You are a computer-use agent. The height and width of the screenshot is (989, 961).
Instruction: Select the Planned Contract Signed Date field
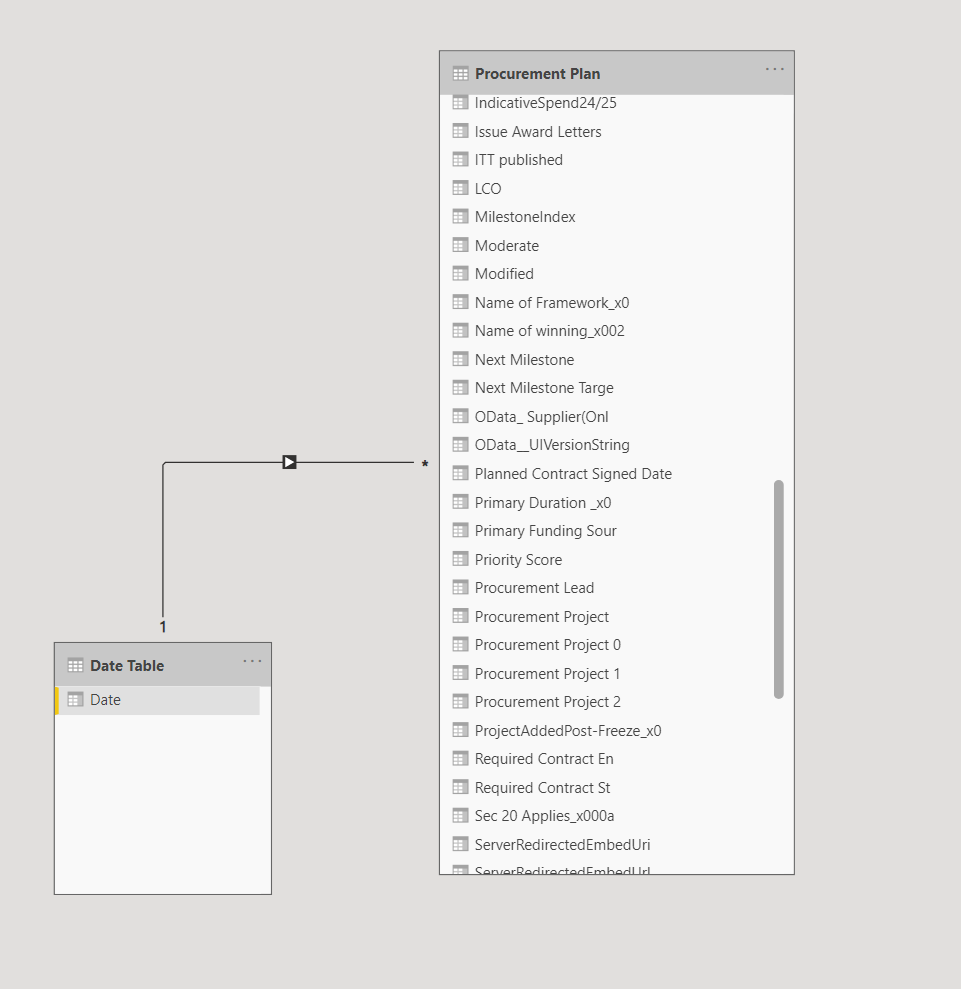(x=573, y=474)
